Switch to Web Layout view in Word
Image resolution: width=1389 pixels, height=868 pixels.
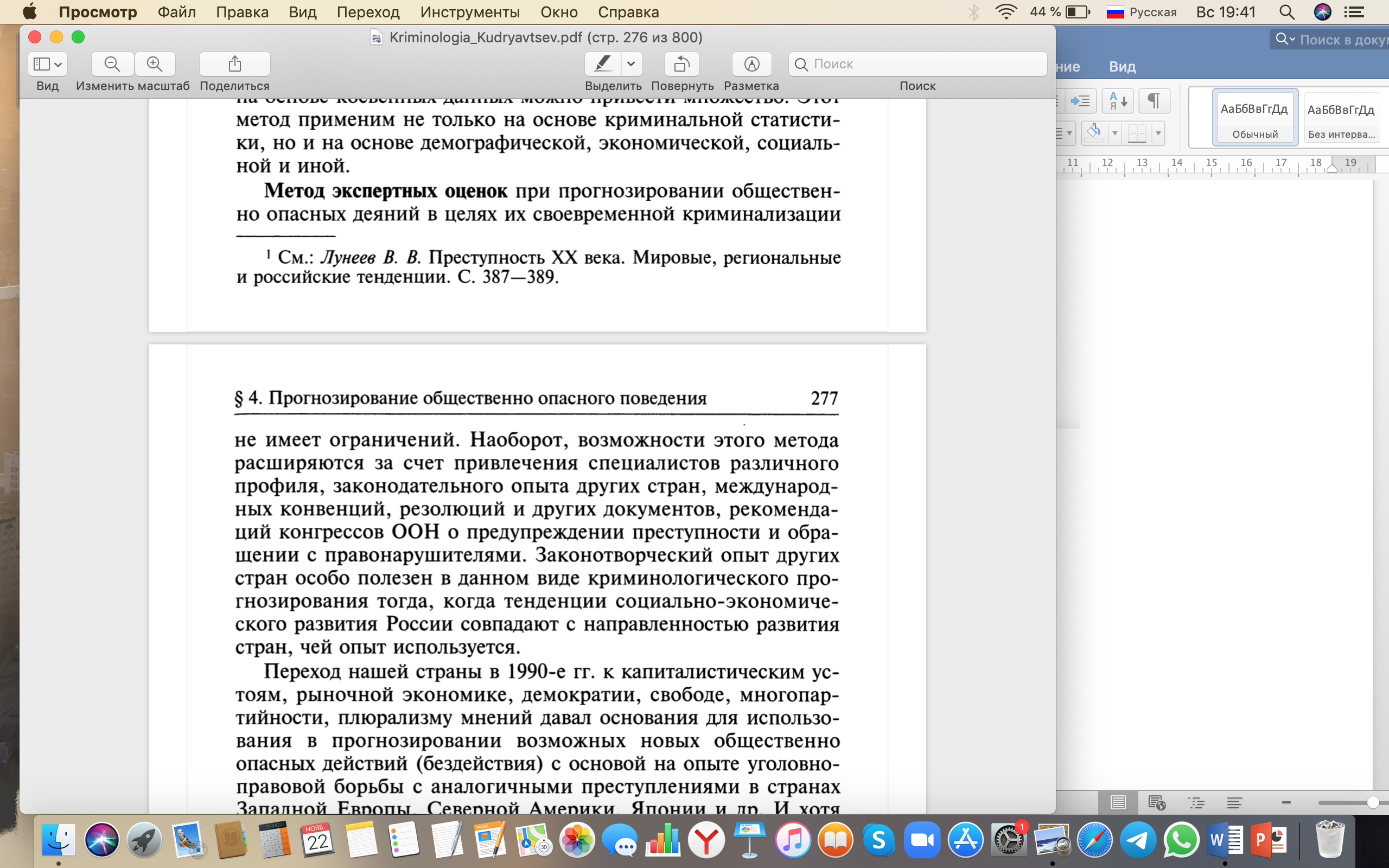tap(1157, 802)
